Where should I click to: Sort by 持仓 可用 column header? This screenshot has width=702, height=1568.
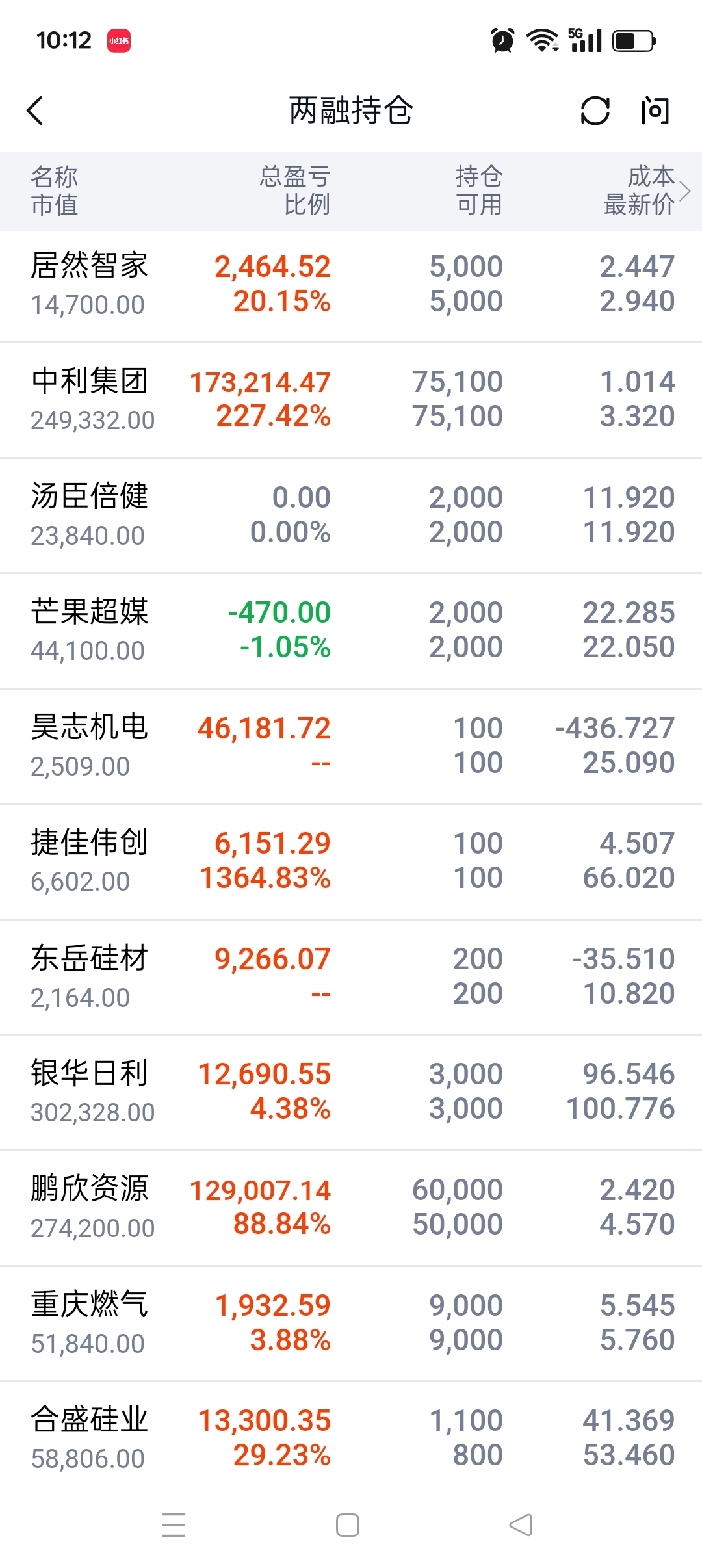(x=479, y=190)
